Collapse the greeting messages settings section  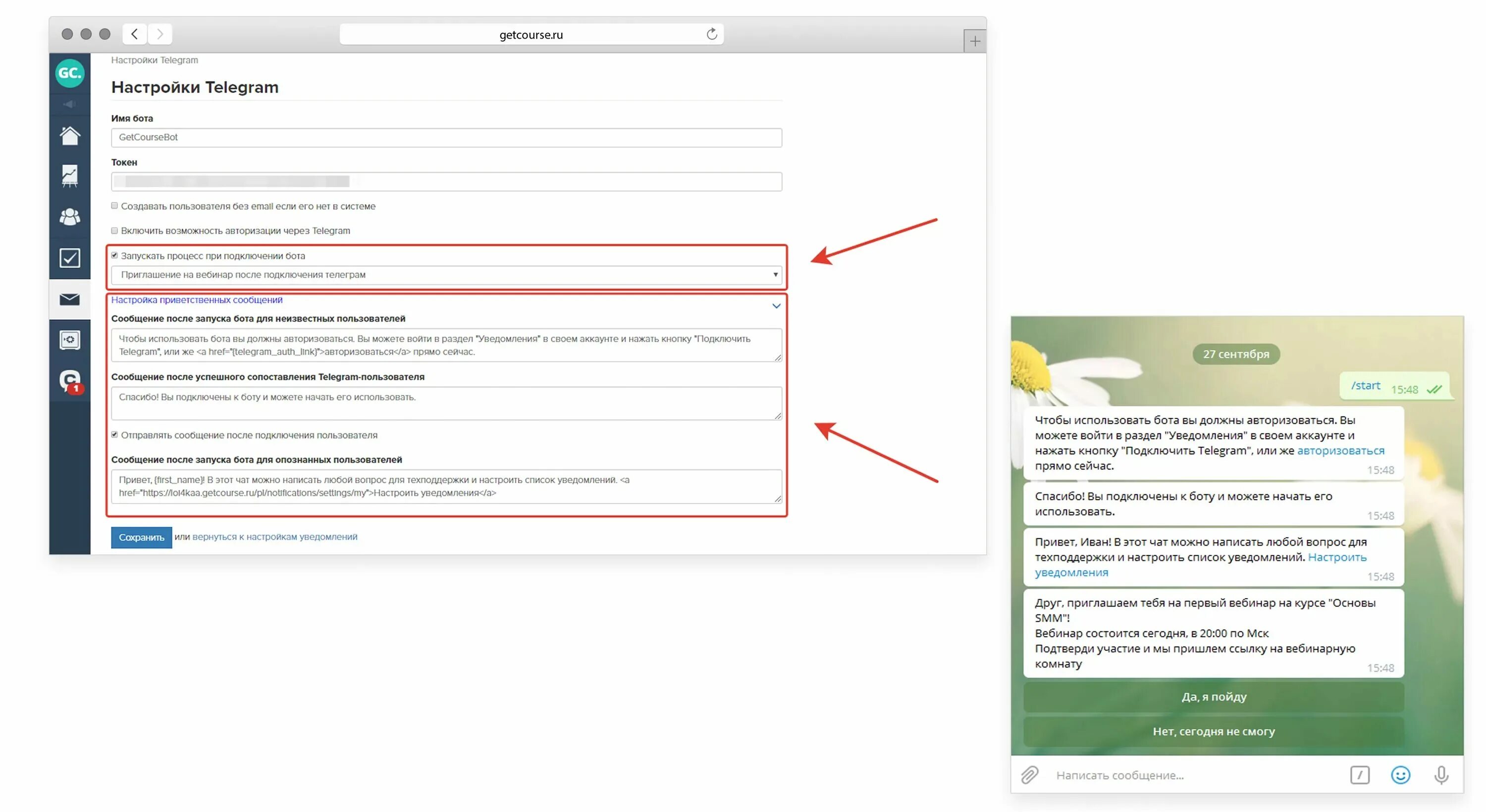pyautogui.click(x=776, y=305)
